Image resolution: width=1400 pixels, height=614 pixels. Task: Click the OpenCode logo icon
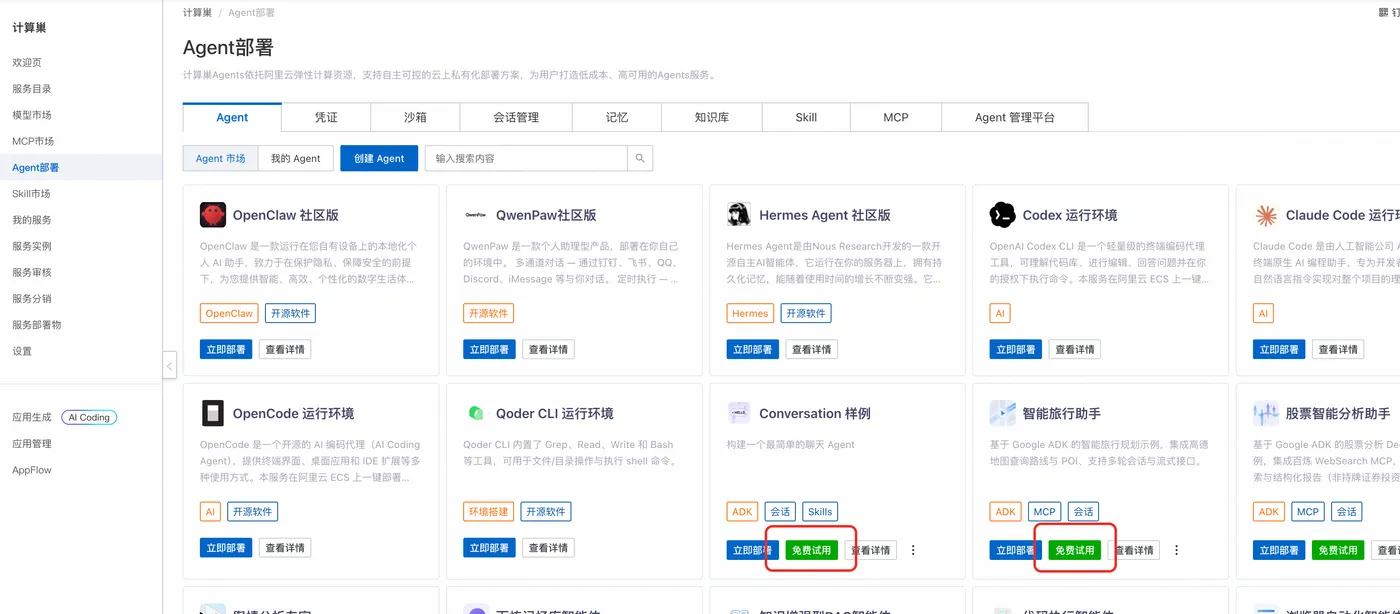coord(212,413)
